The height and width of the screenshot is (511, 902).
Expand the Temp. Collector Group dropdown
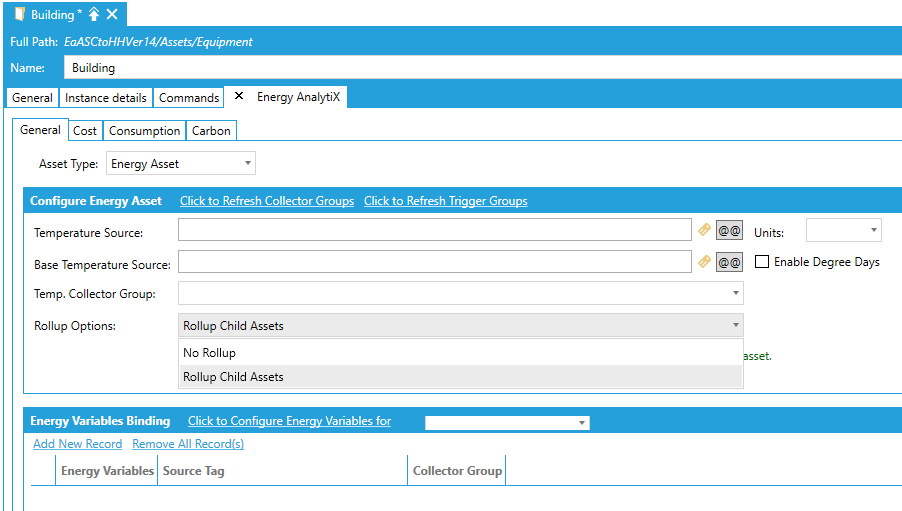tap(460, 294)
